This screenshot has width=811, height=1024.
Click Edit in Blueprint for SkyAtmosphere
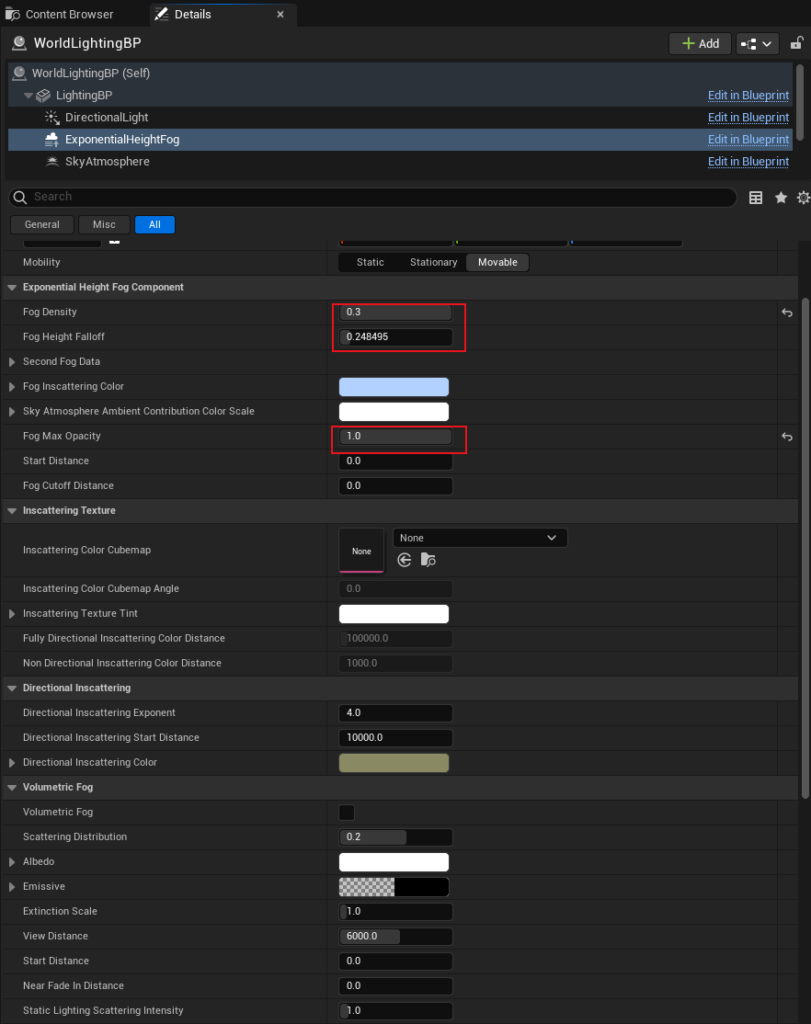point(748,162)
